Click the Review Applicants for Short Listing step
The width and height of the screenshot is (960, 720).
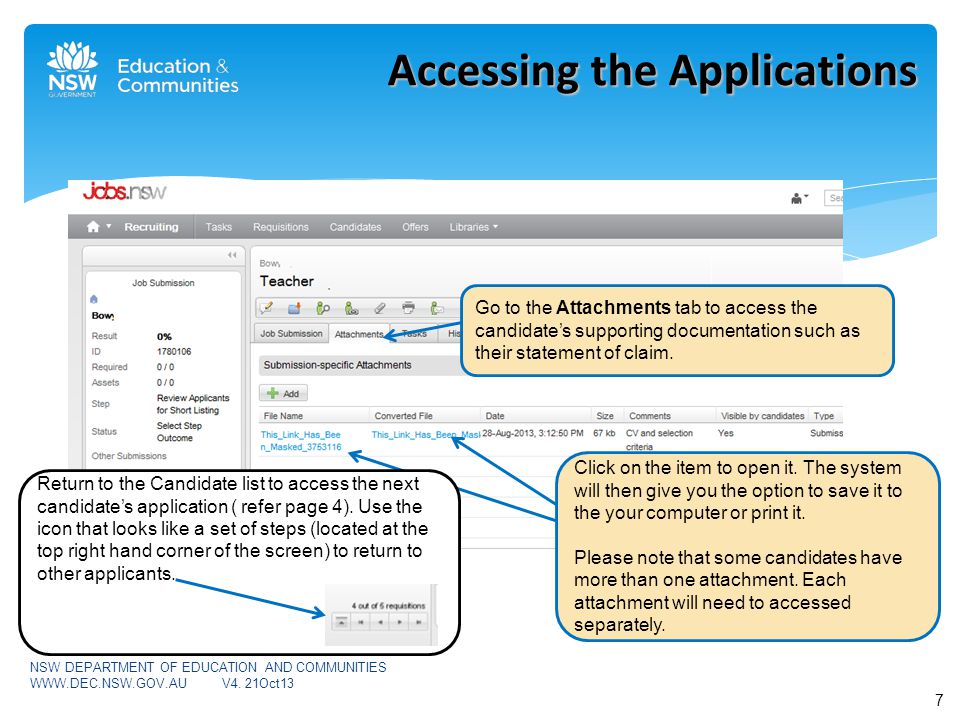tap(193, 404)
